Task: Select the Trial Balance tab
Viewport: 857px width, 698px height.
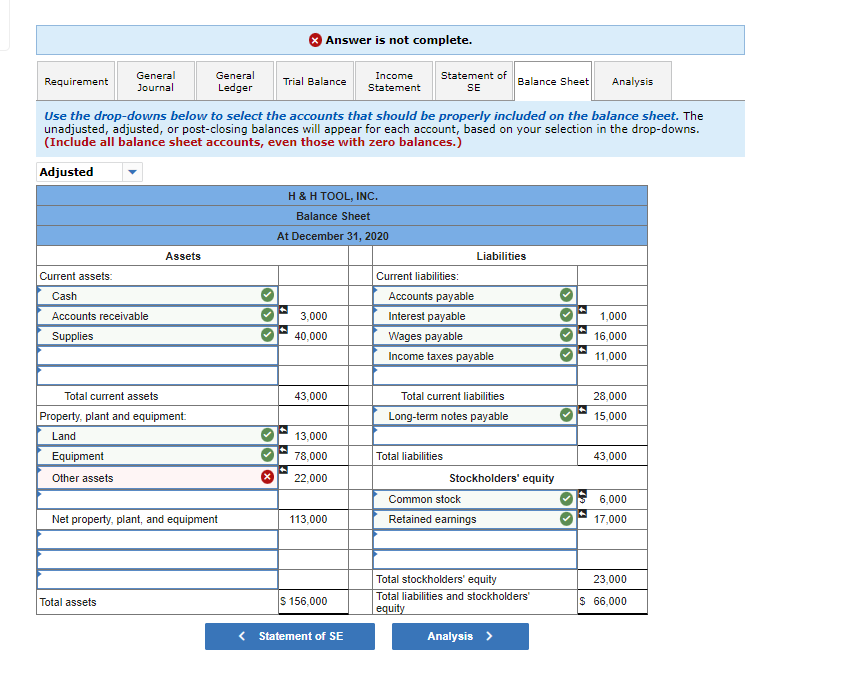Action: click(314, 80)
